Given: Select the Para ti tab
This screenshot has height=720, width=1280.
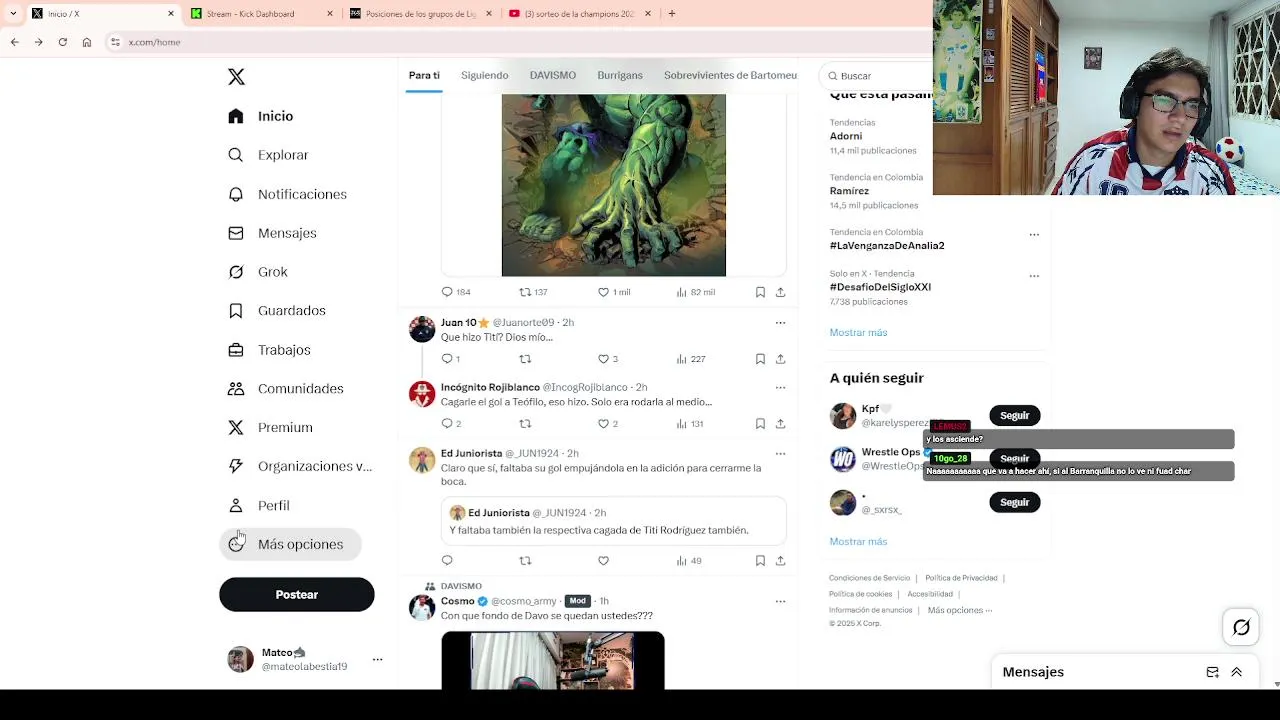Looking at the screenshot, I should pyautogui.click(x=424, y=75).
